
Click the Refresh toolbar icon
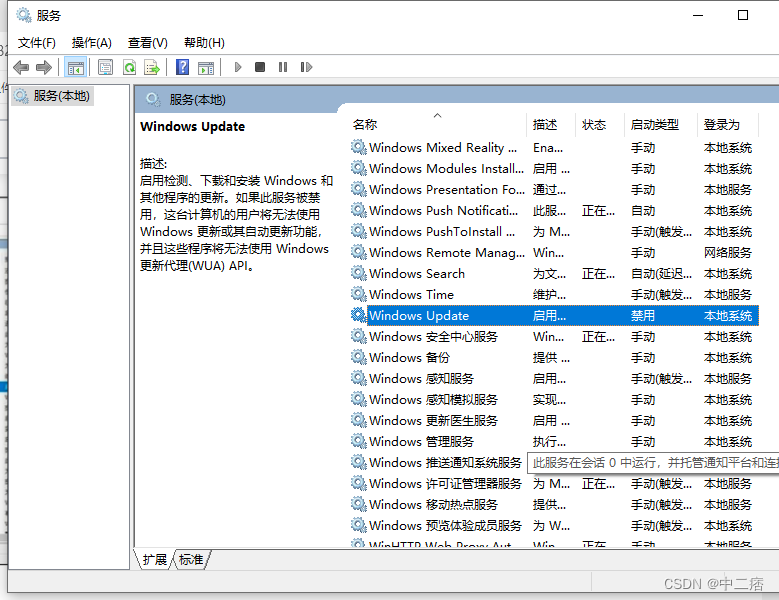[130, 67]
